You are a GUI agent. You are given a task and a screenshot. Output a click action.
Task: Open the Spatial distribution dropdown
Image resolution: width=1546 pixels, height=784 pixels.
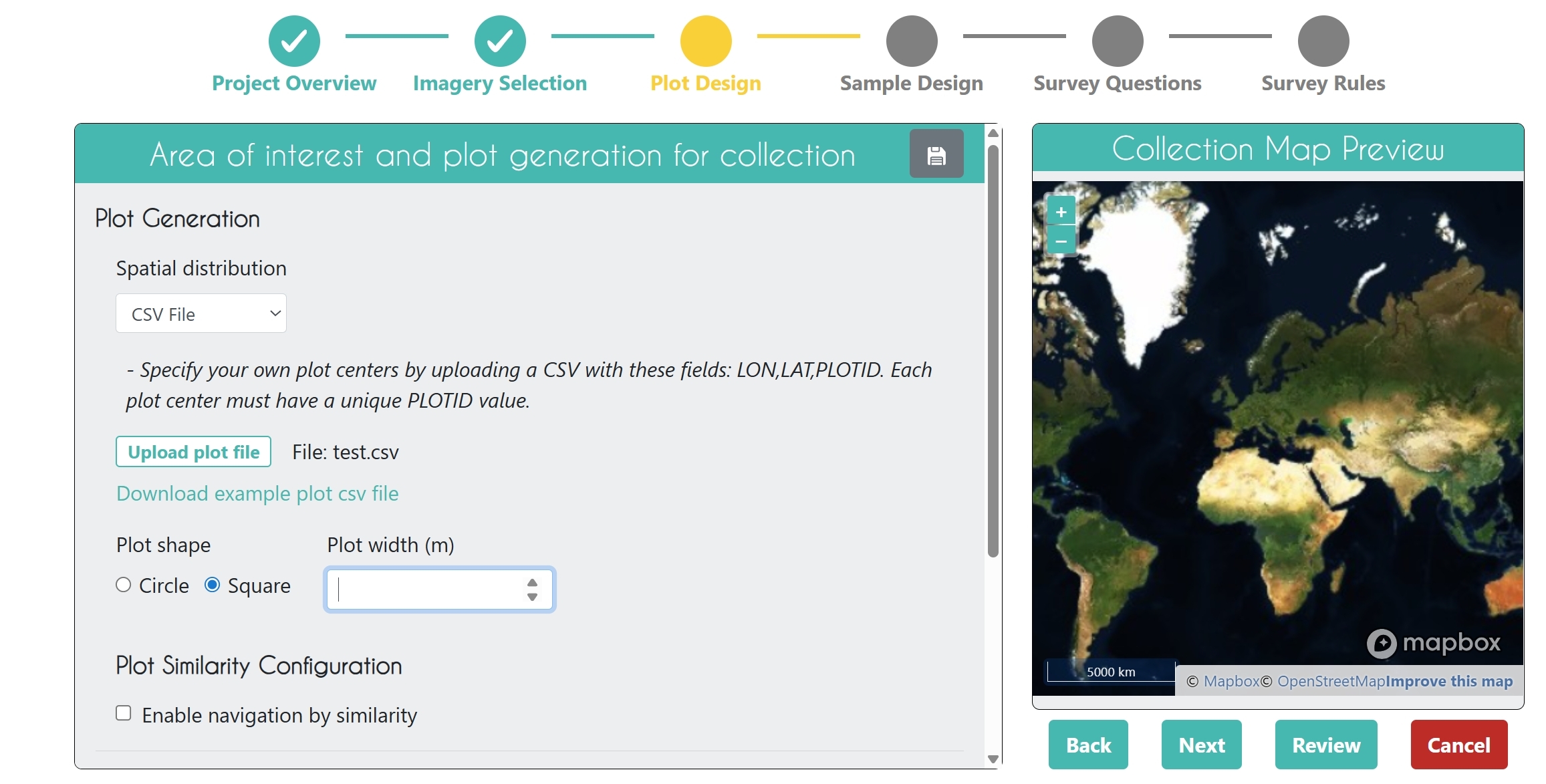click(x=201, y=313)
